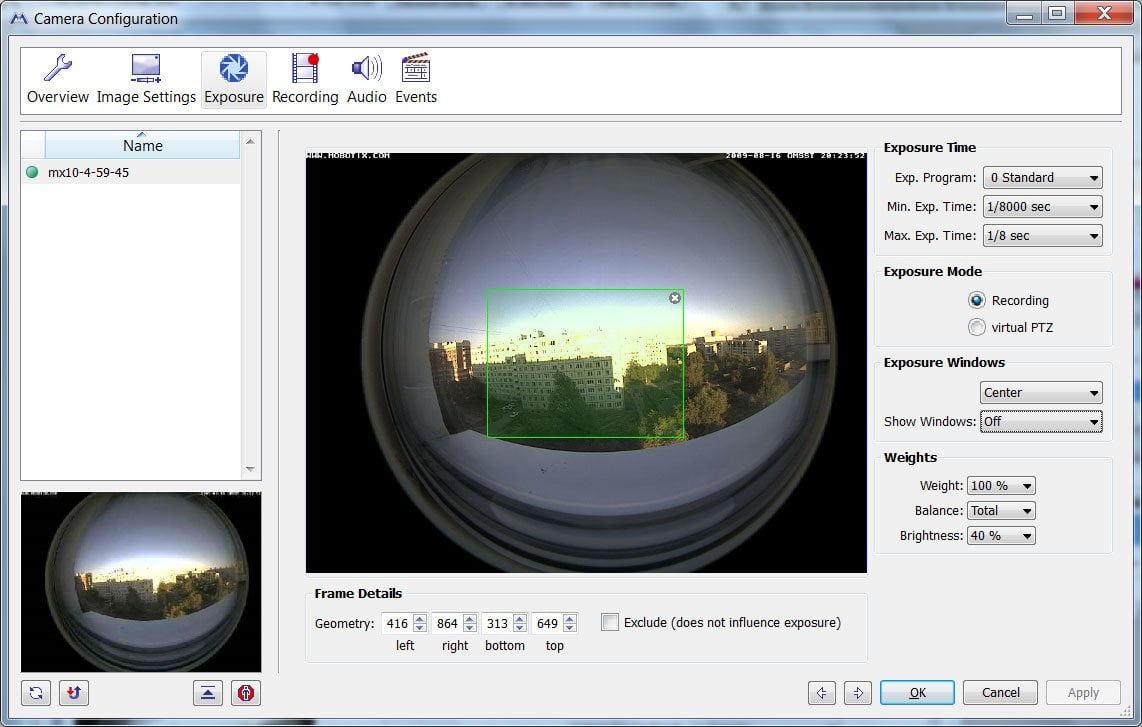
Task: Go to next window with right arrow button
Action: tap(857, 693)
